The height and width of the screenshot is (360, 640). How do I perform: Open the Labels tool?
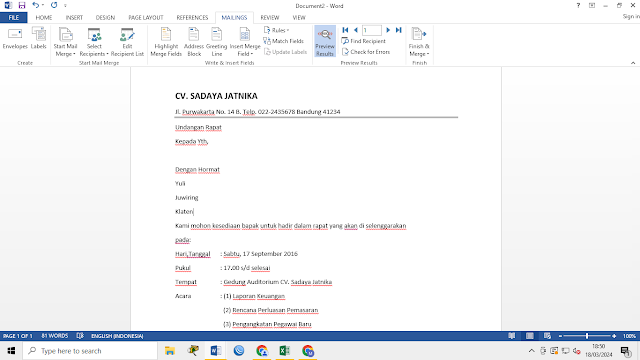(39, 40)
